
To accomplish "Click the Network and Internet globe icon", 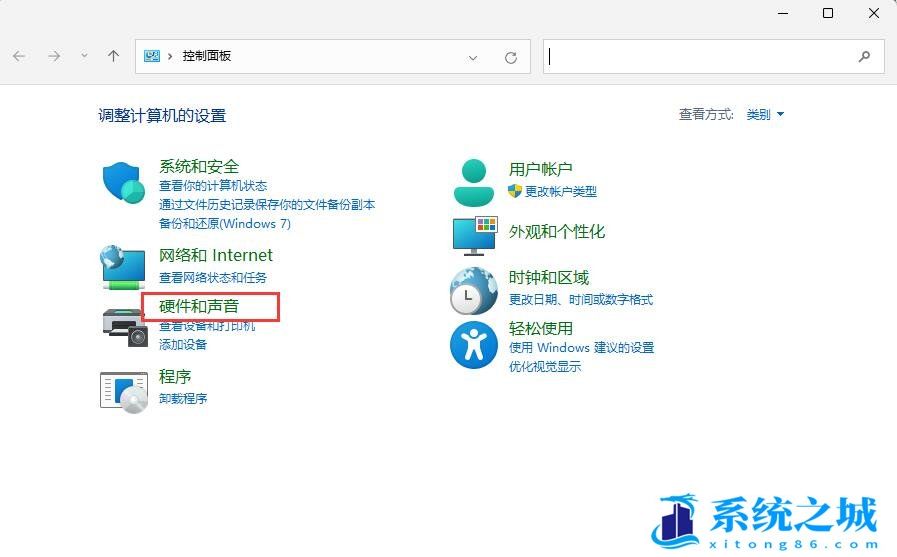I will click(x=124, y=267).
